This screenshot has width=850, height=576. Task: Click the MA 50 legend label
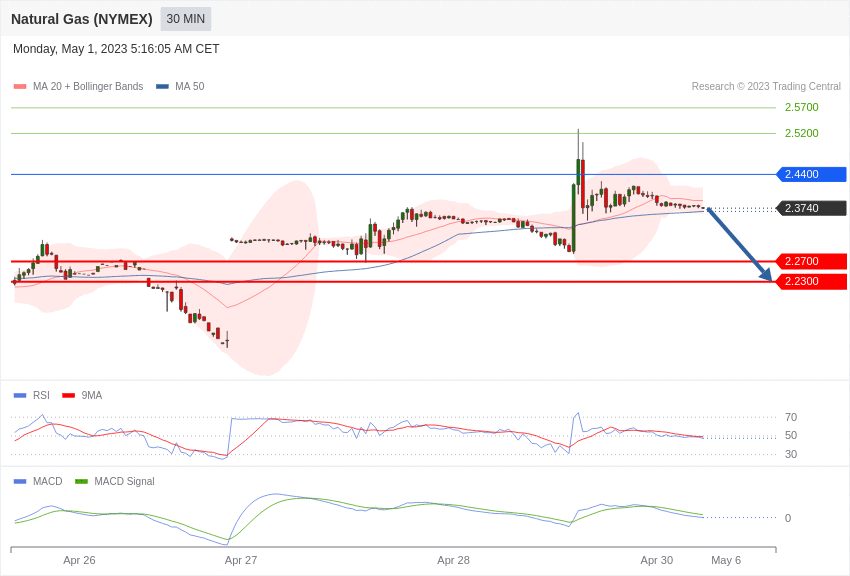(190, 87)
